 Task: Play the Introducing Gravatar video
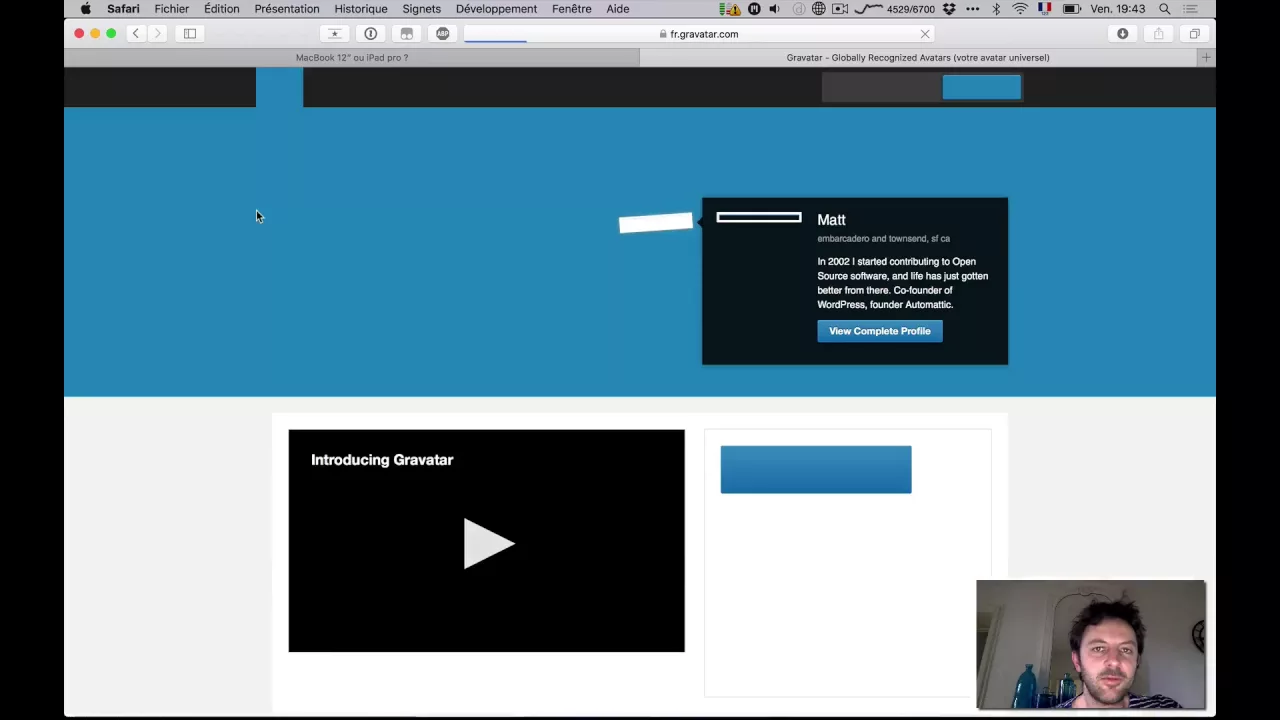pyautogui.click(x=488, y=543)
